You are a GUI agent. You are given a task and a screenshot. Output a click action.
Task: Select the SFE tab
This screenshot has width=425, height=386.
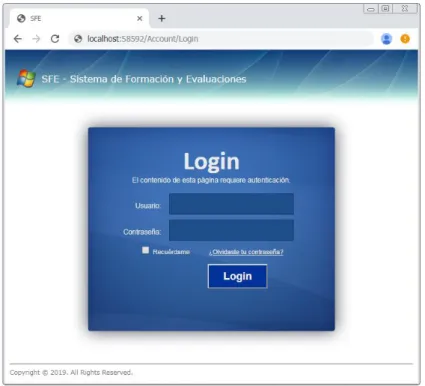tap(79, 19)
